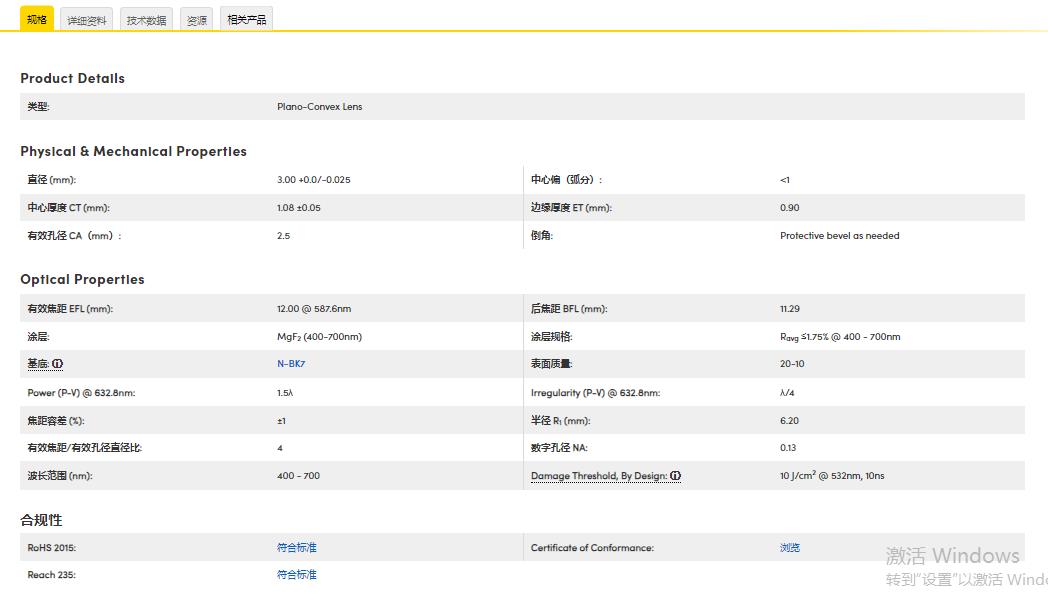
Task: Open the 技术数据 tab
Action: (146, 20)
